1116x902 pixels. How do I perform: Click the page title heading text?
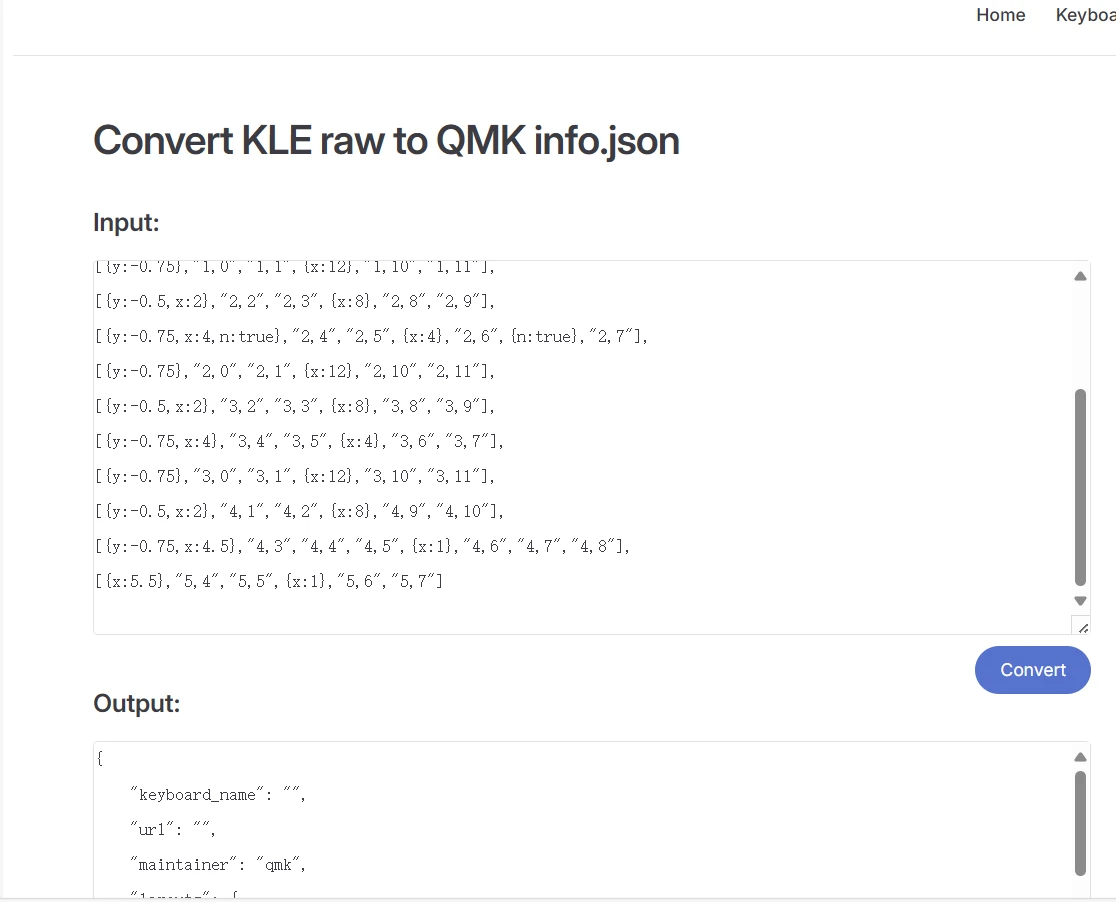coord(386,141)
